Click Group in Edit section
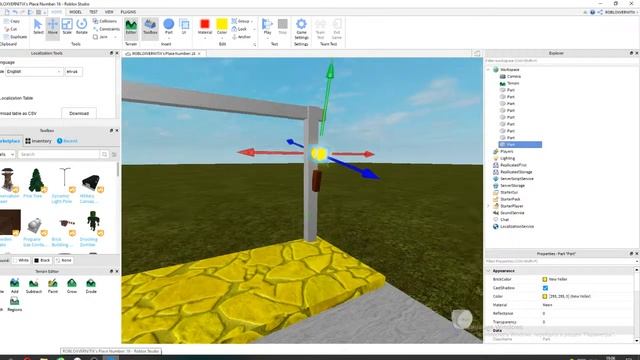This screenshot has width=640, height=360. click(x=241, y=21)
